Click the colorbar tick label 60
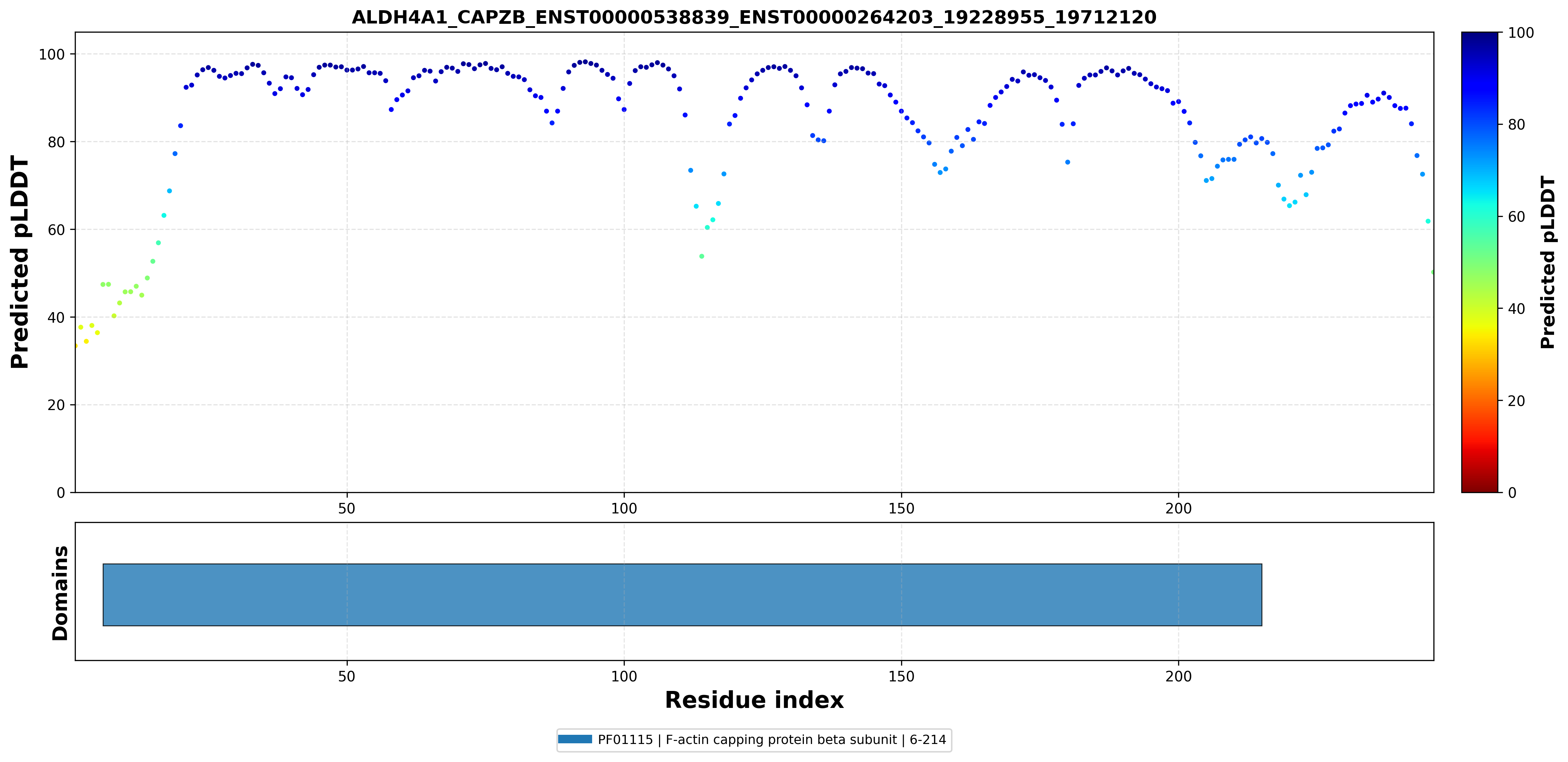 (1516, 217)
